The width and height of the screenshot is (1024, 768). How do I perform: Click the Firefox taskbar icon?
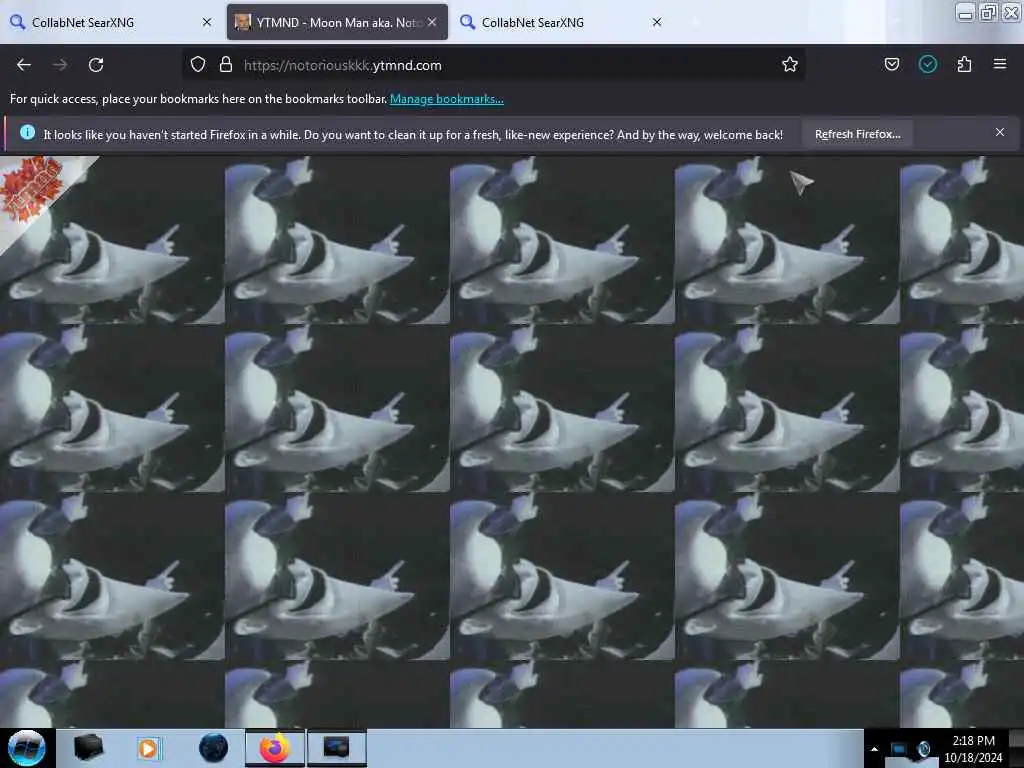[275, 748]
